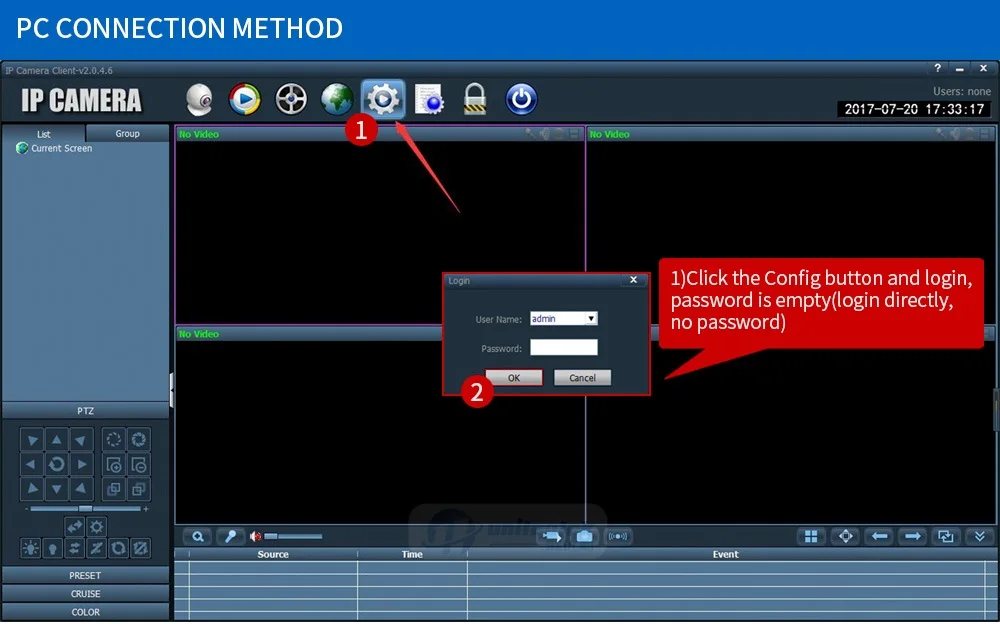1000x624 pixels.
Task: Click the webcam live view icon
Action: tap(199, 100)
